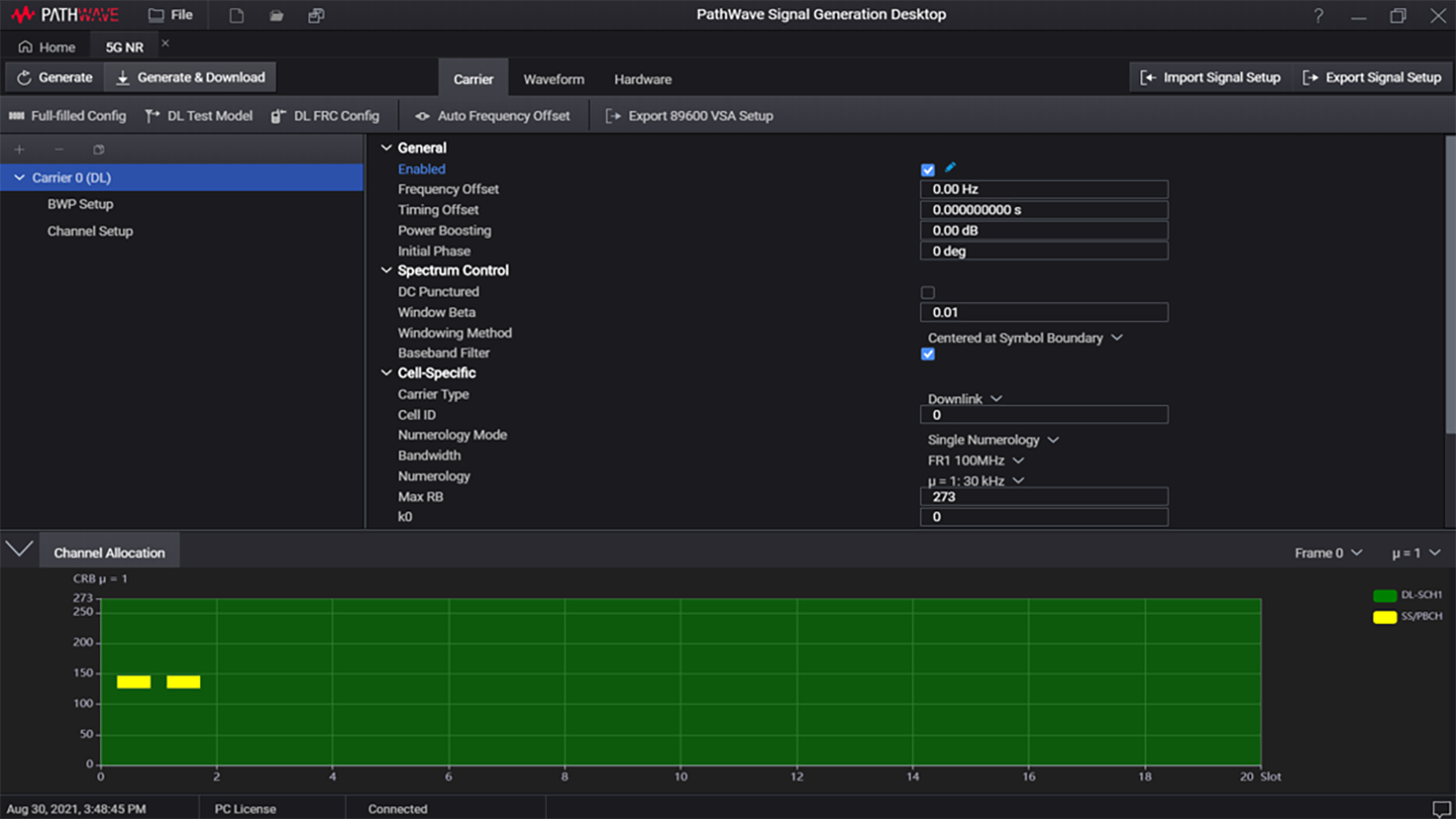Click the open folder icon in title bar

(277, 15)
